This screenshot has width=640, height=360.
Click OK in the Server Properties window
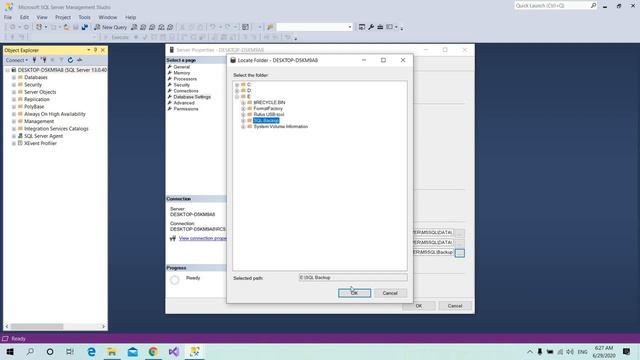[x=419, y=306]
